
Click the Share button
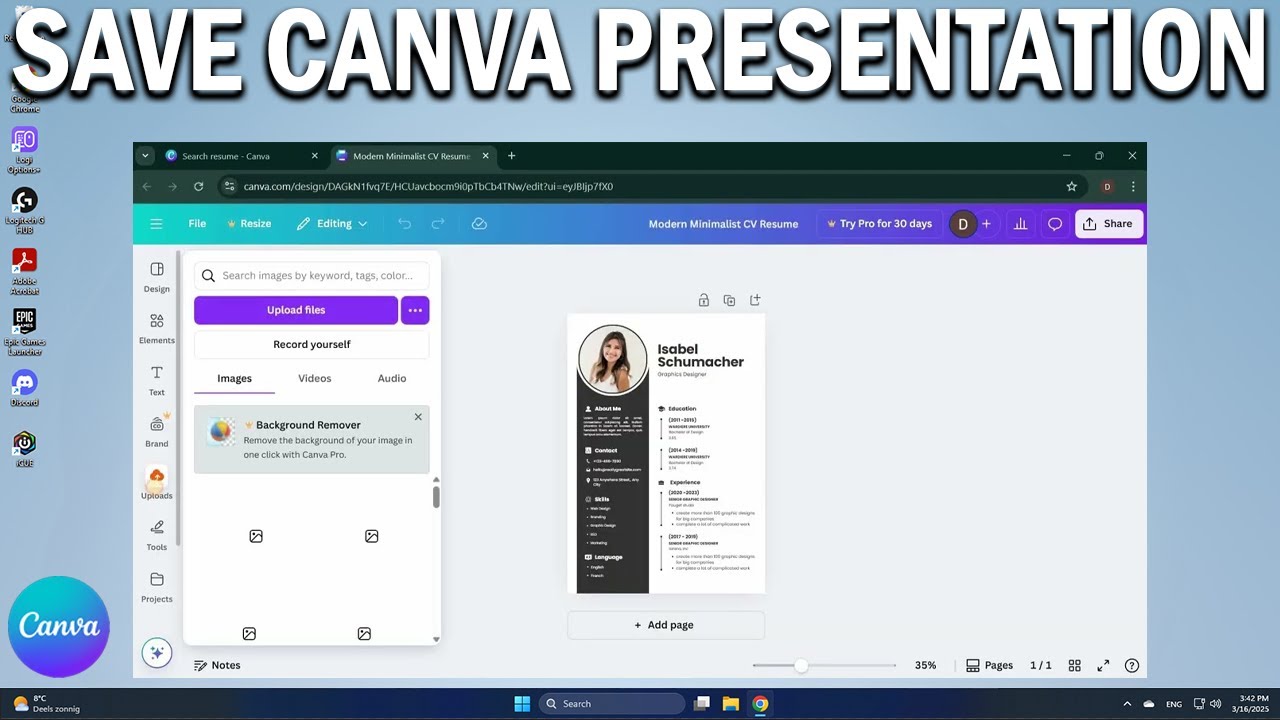(1108, 224)
